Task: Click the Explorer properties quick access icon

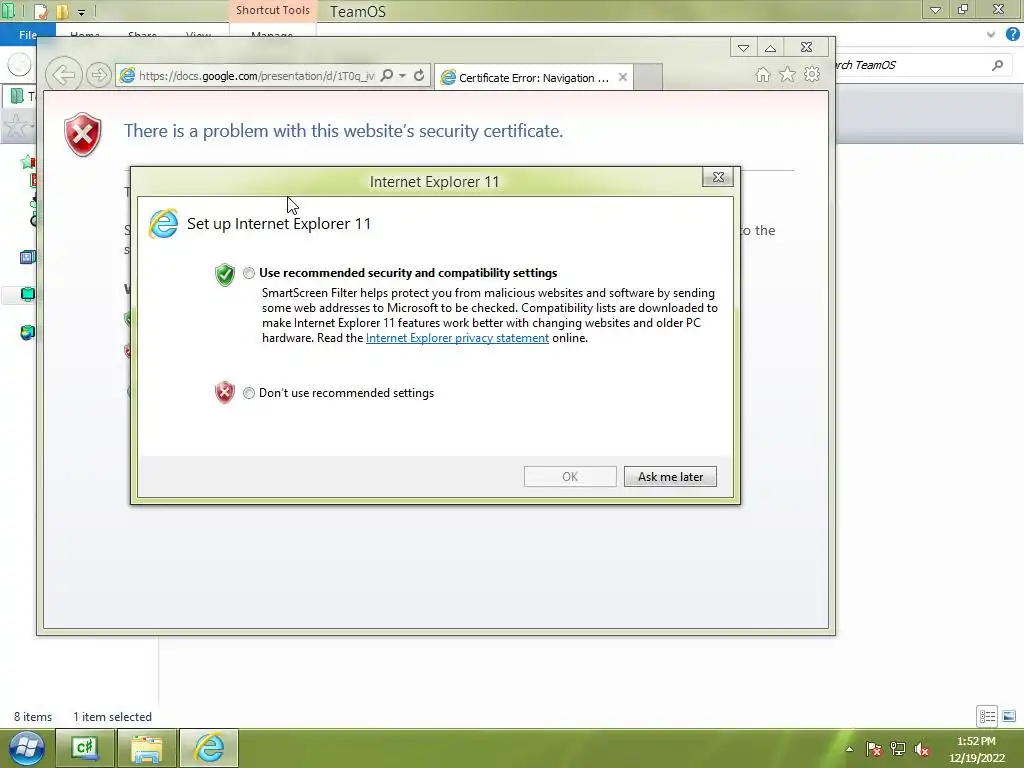Action: click(x=40, y=11)
